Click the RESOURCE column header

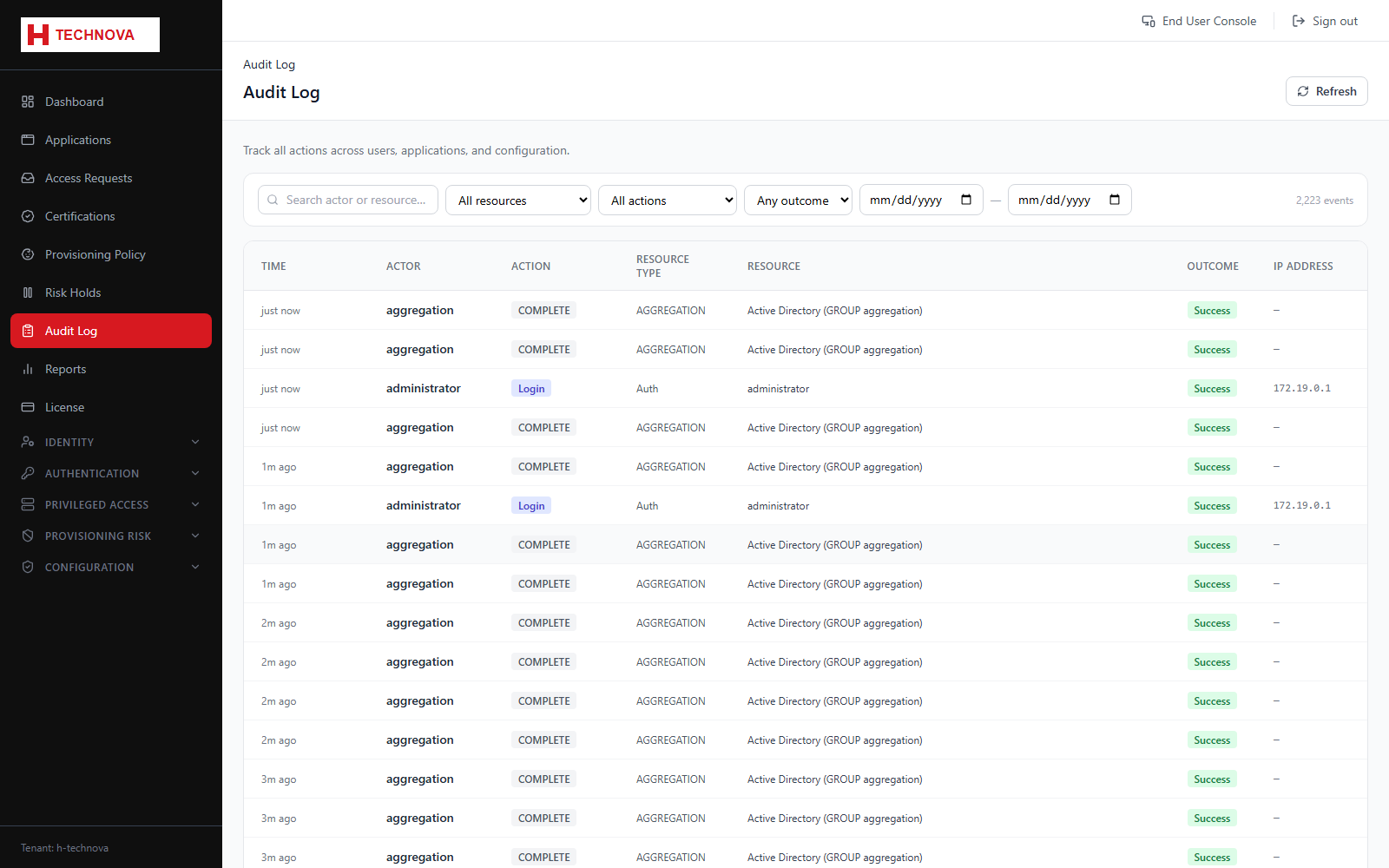click(773, 266)
